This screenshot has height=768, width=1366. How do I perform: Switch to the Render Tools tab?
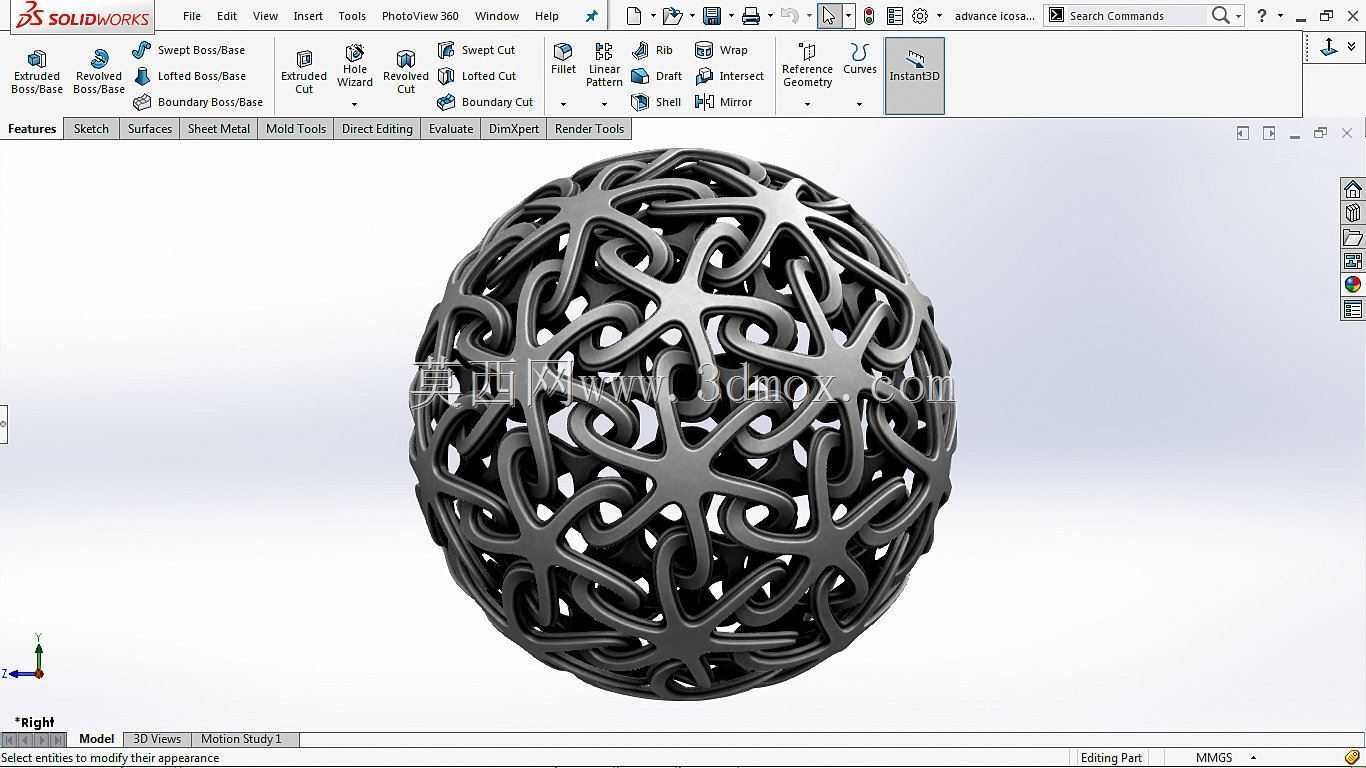tap(589, 129)
